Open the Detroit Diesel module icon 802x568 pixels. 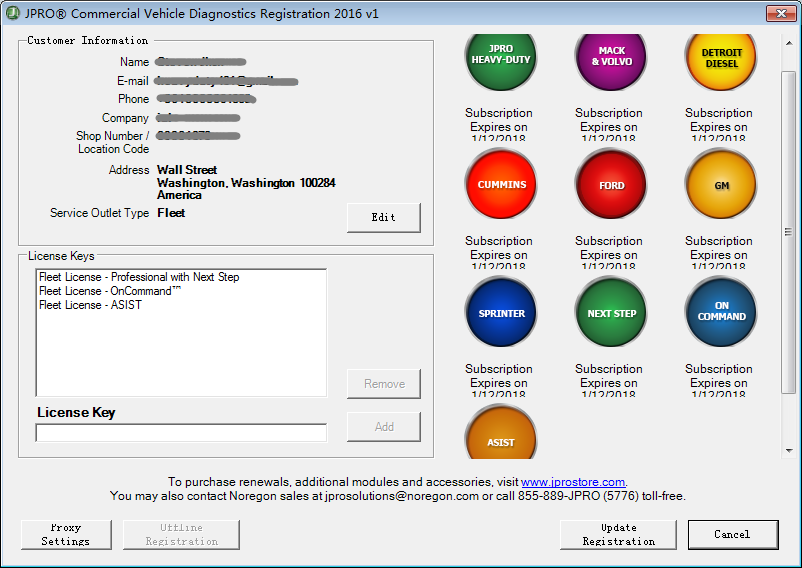pyautogui.click(x=721, y=61)
